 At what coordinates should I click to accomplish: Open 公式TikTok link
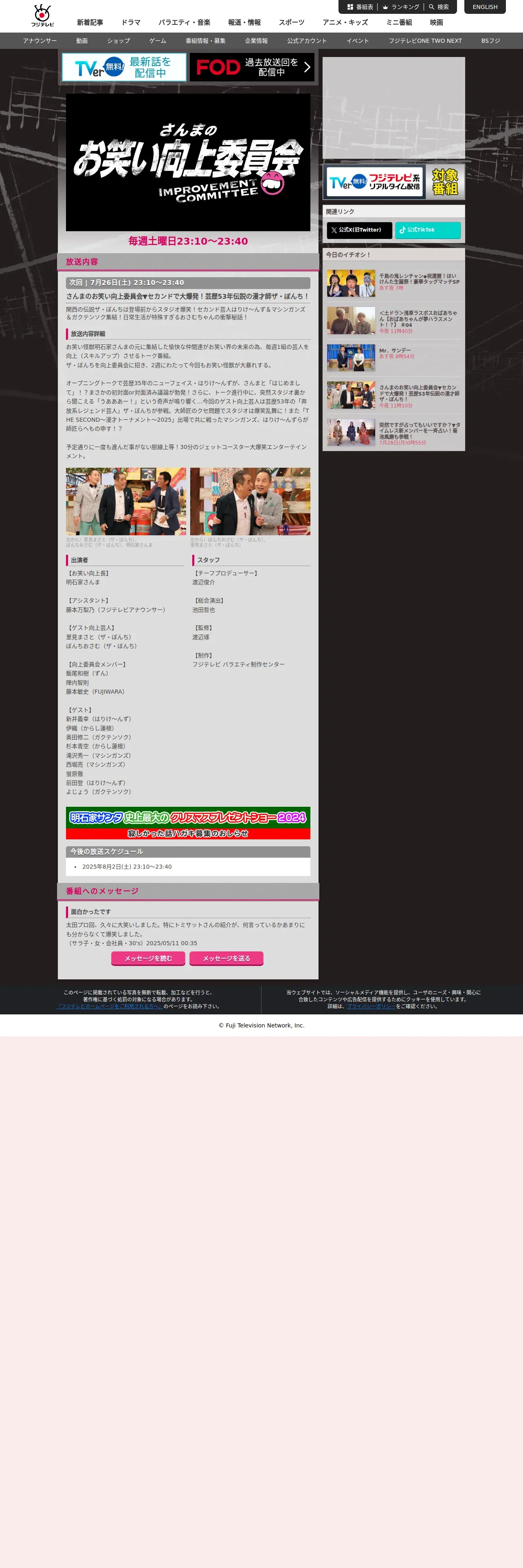coord(428,230)
